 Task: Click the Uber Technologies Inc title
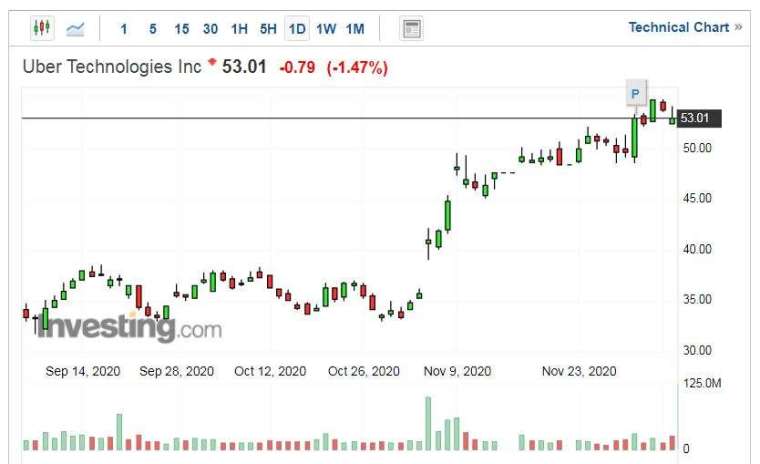pyautogui.click(x=112, y=67)
